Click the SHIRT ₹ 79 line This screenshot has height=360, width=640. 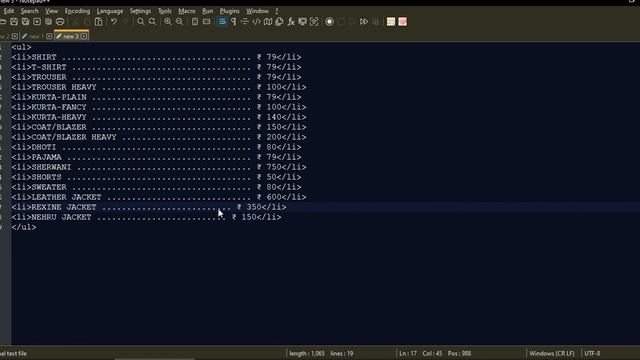(x=156, y=57)
